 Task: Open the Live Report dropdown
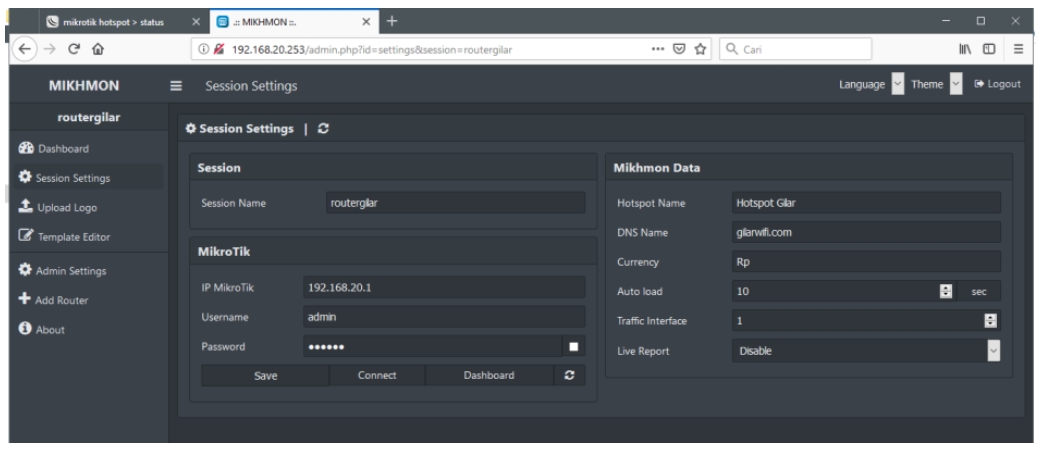pos(866,350)
